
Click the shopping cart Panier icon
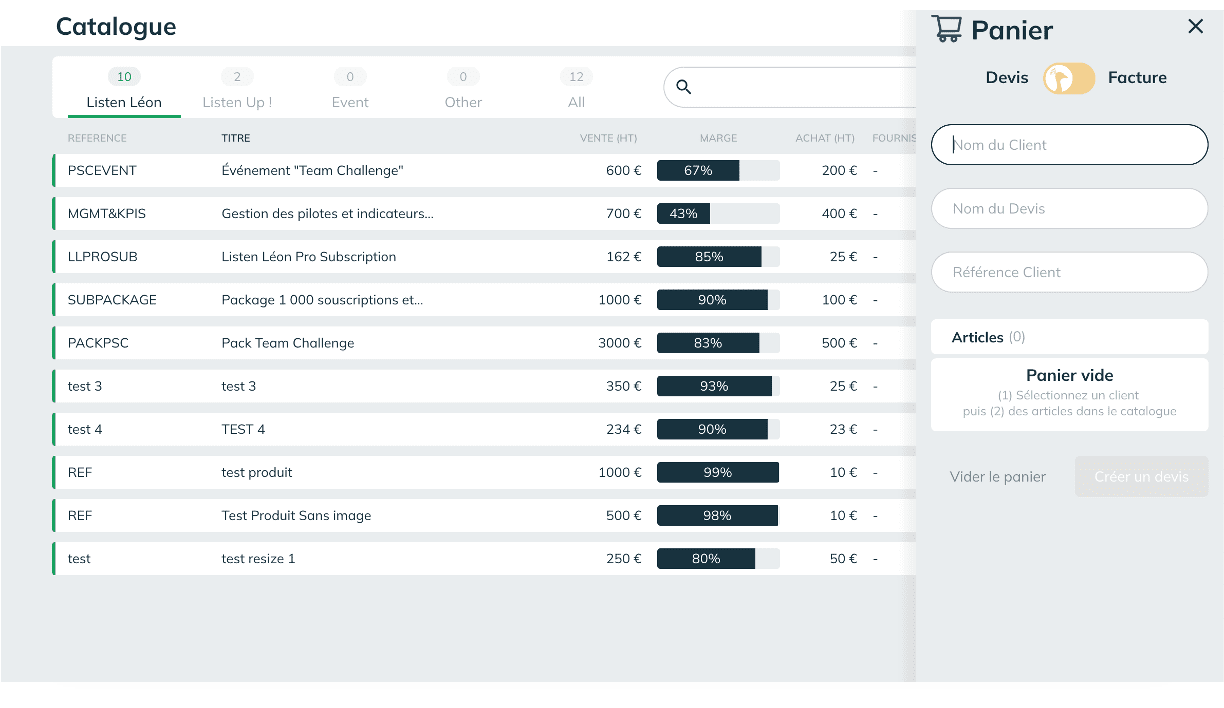[x=946, y=28]
